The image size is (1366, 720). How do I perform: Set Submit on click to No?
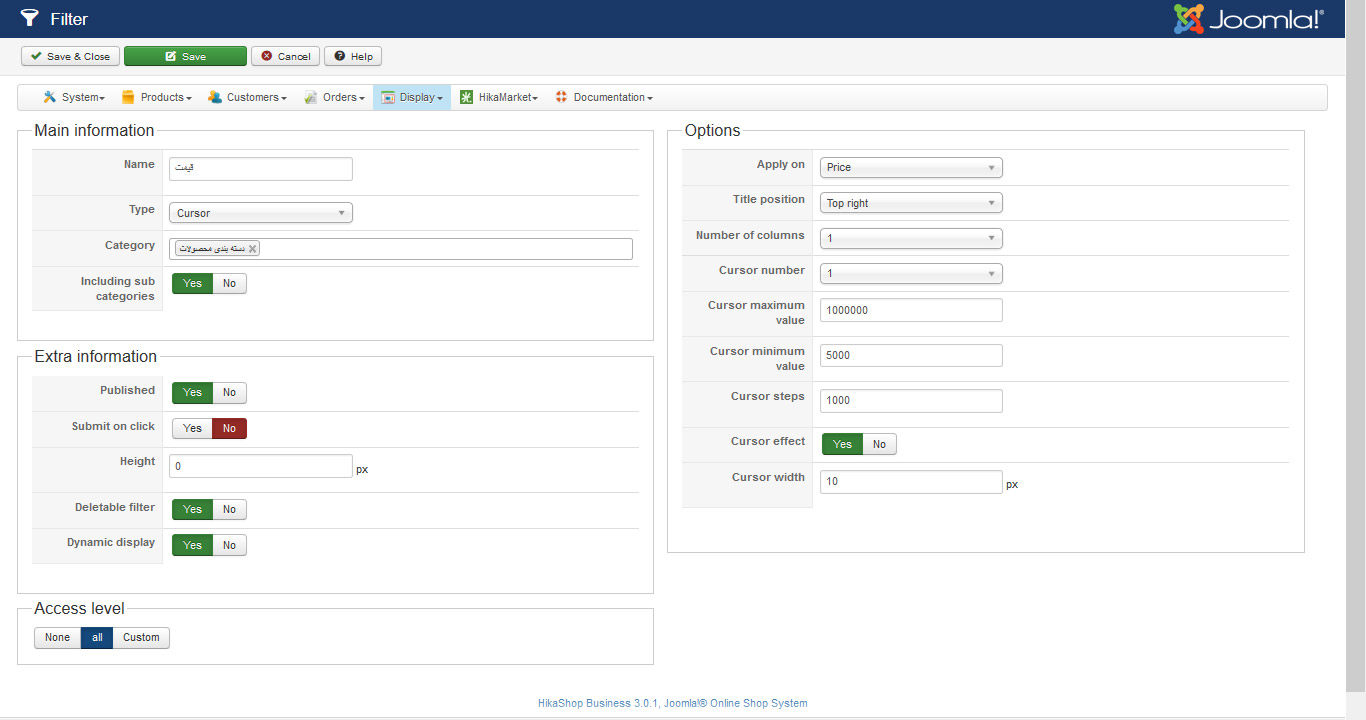coord(230,428)
